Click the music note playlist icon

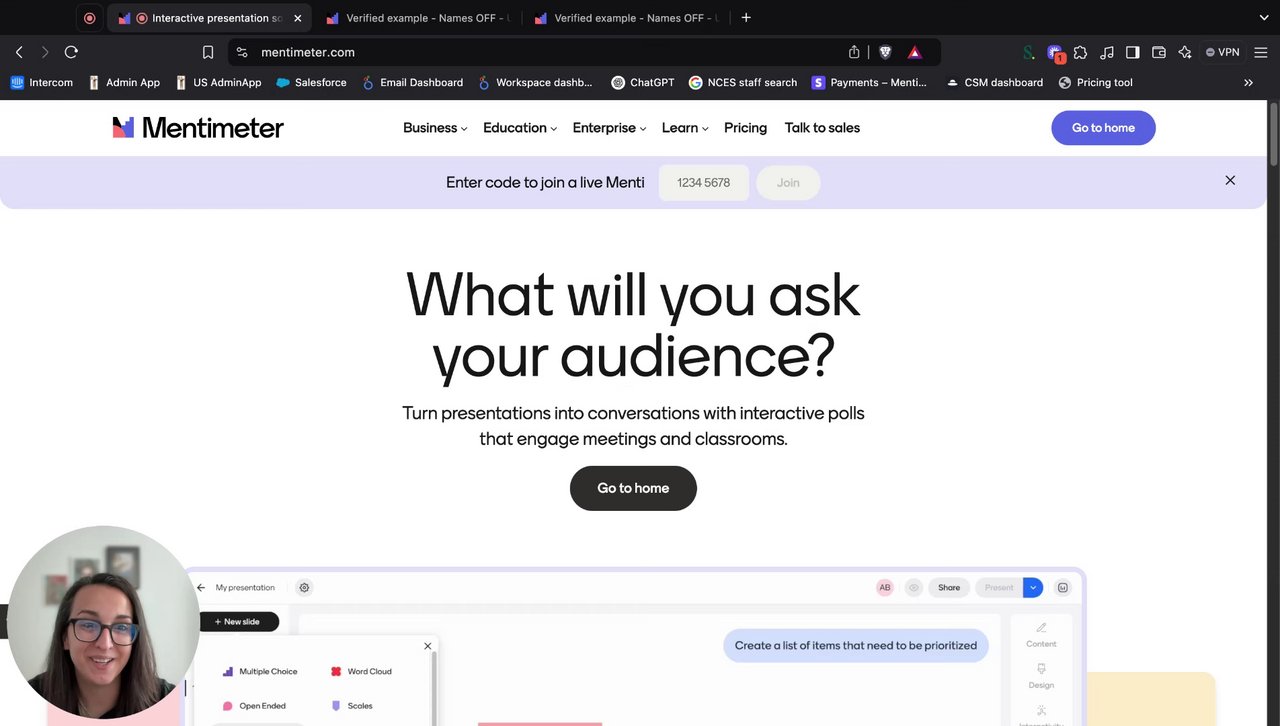point(1106,52)
